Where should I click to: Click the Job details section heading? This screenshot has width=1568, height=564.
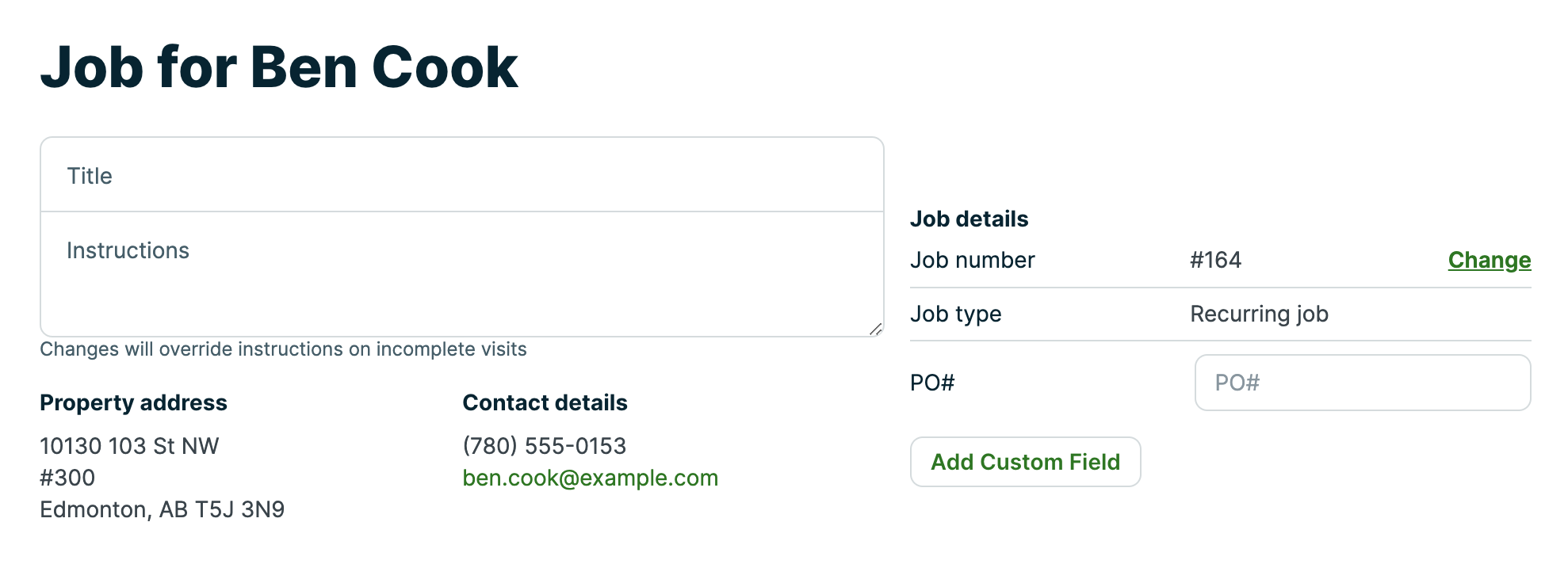[x=969, y=219]
